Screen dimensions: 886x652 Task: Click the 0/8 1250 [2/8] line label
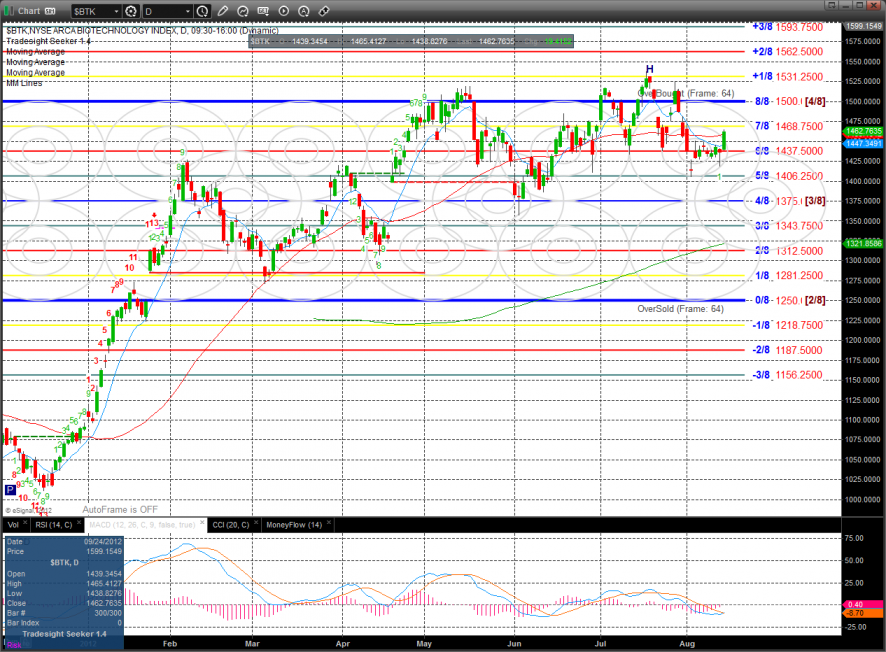pyautogui.click(x=790, y=300)
